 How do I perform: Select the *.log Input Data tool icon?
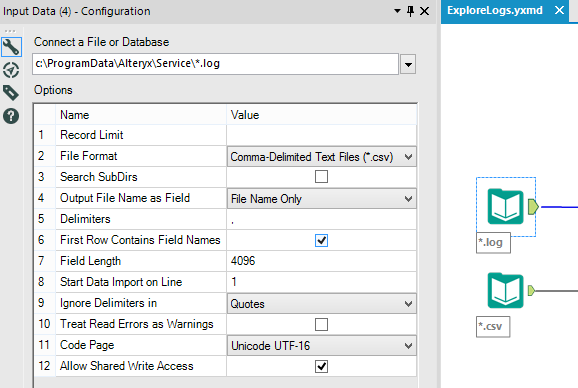coord(505,206)
